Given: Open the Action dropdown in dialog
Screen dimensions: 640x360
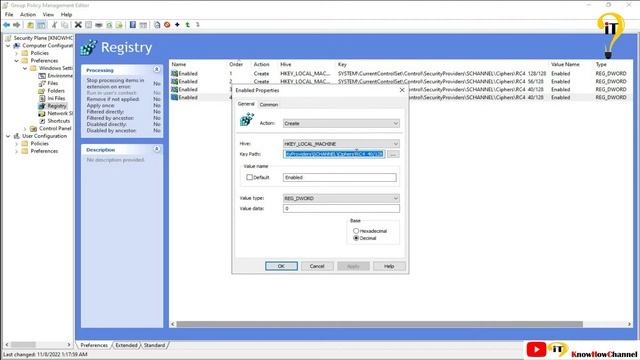Looking at the screenshot, I should tap(341, 123).
